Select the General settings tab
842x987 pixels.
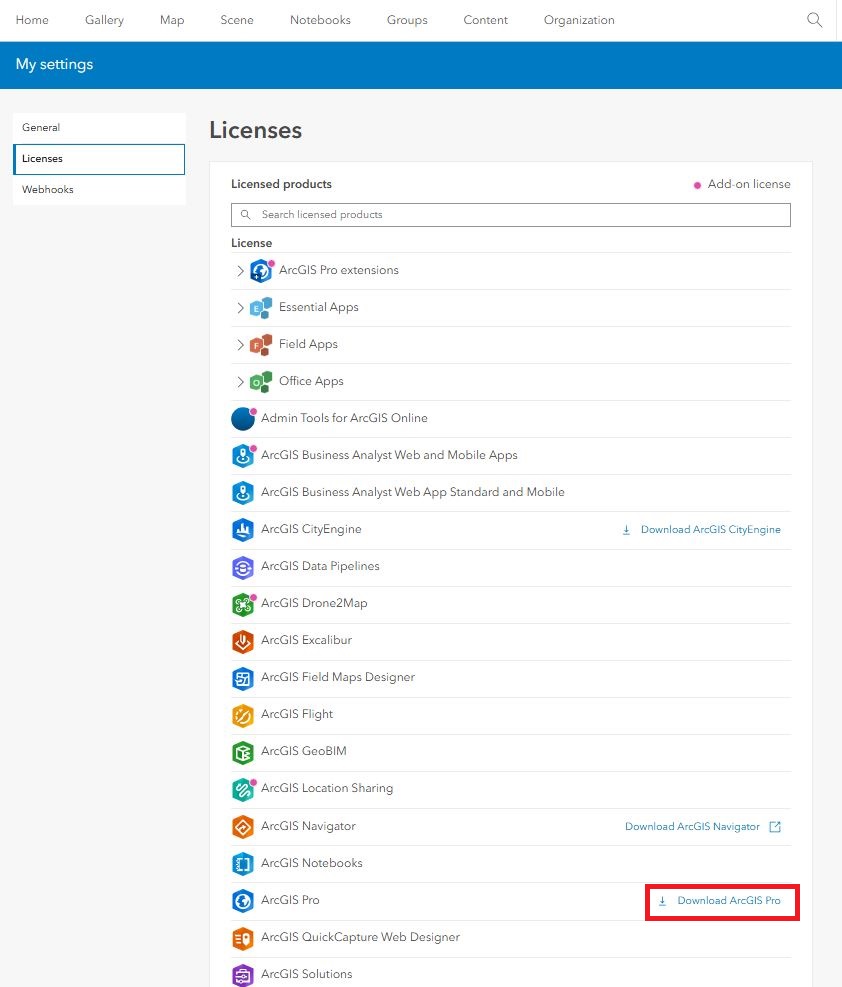pyautogui.click(x=99, y=128)
